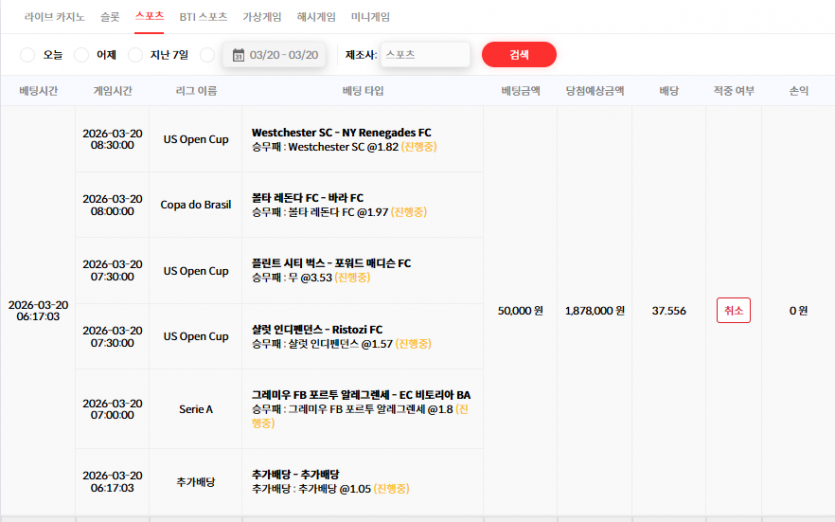Click the Westchester SC - NY Renegades FC match

click(x=341, y=132)
